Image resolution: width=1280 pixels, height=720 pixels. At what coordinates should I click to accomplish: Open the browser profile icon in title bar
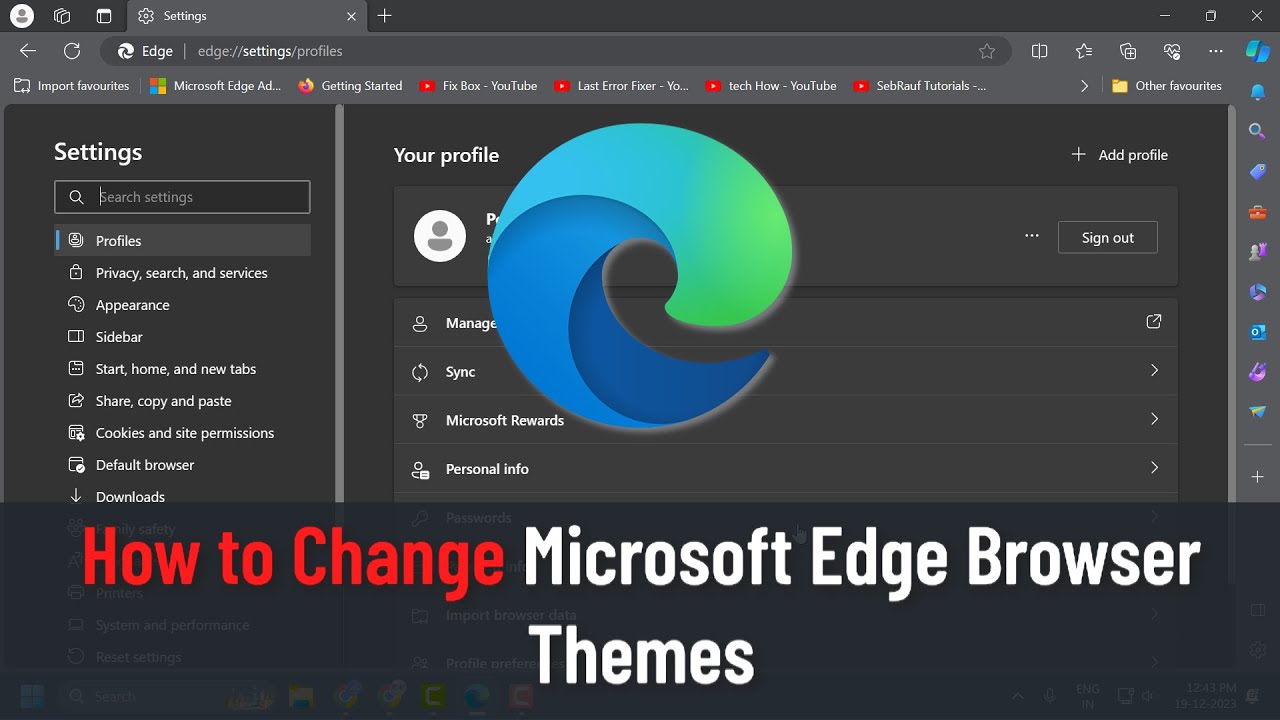(21, 16)
